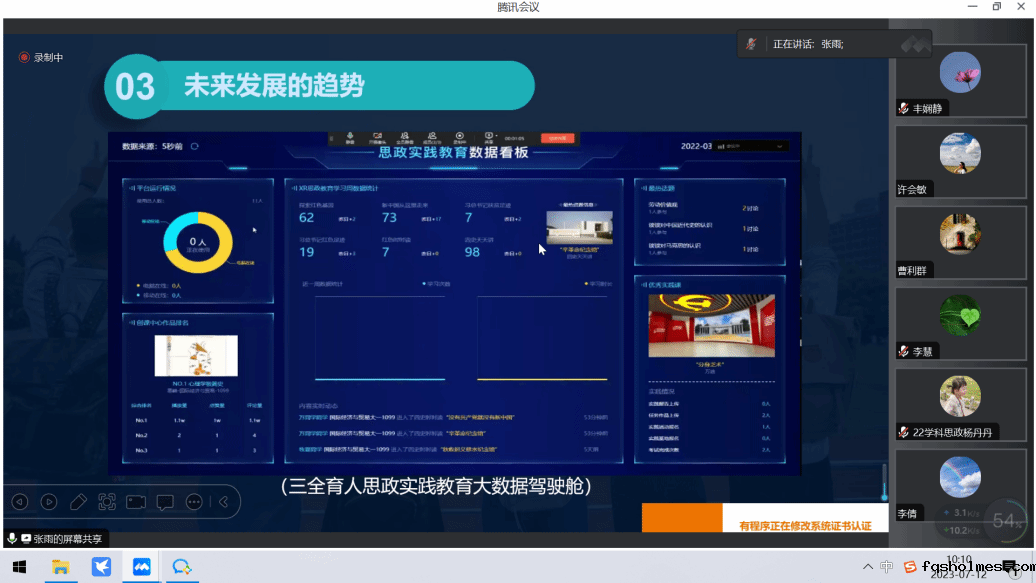Click the mute microphone icon in shared toolbar
Viewport: 1036px width, 583px height.
[x=350, y=138]
